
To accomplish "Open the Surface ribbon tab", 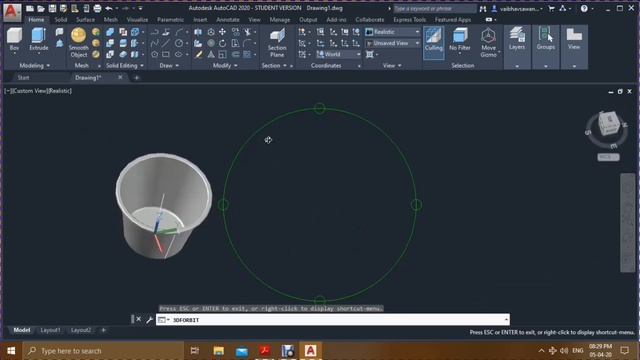I will point(85,20).
